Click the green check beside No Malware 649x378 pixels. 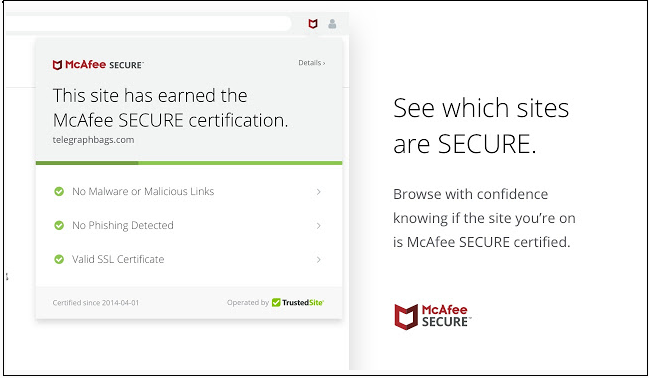tap(59, 191)
